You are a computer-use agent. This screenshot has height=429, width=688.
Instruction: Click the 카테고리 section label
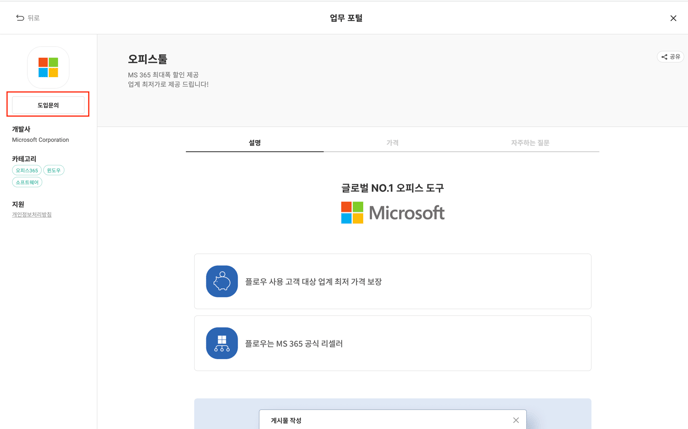coord(24,159)
